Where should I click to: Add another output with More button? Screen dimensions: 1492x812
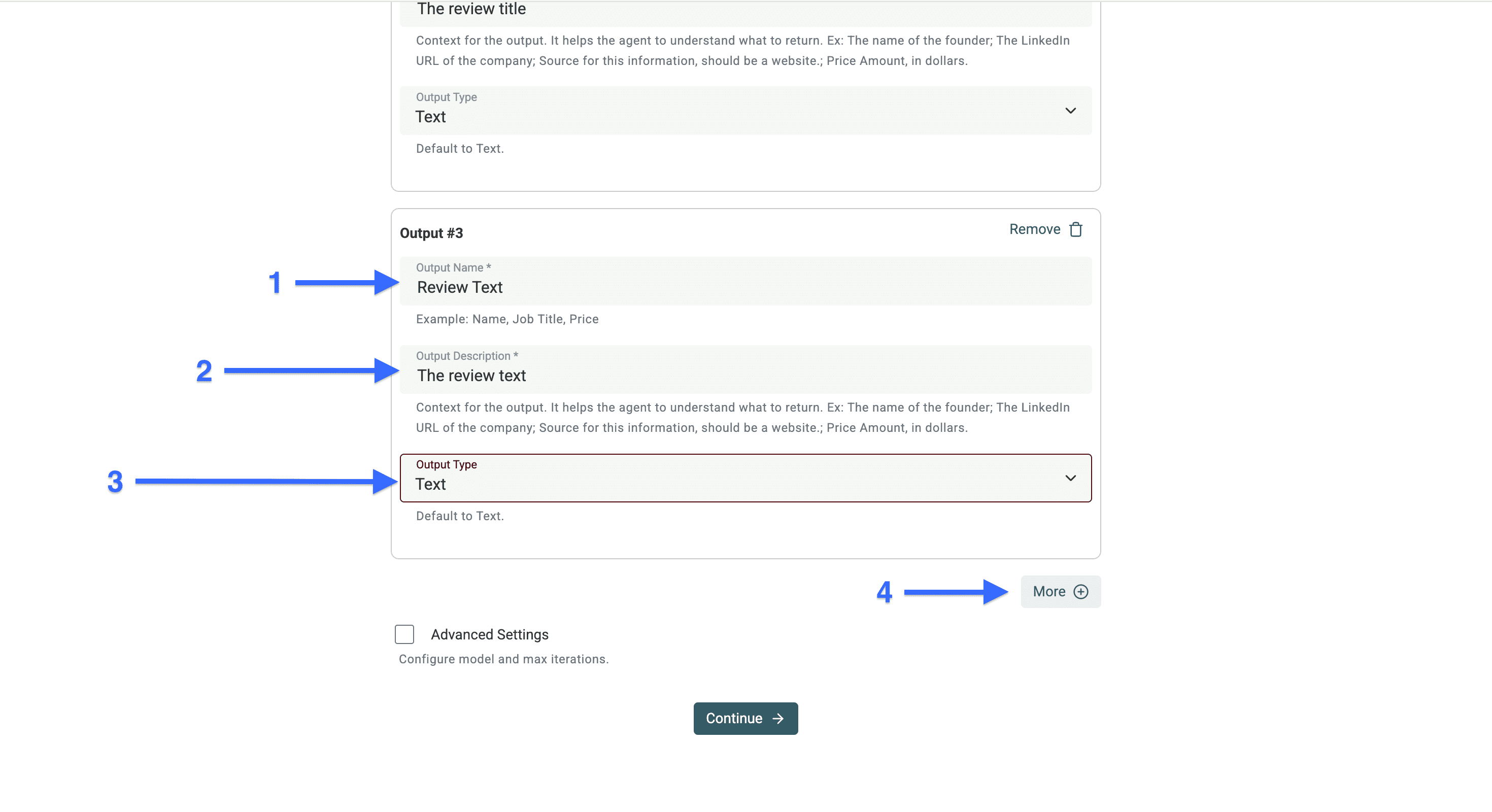[x=1060, y=591]
